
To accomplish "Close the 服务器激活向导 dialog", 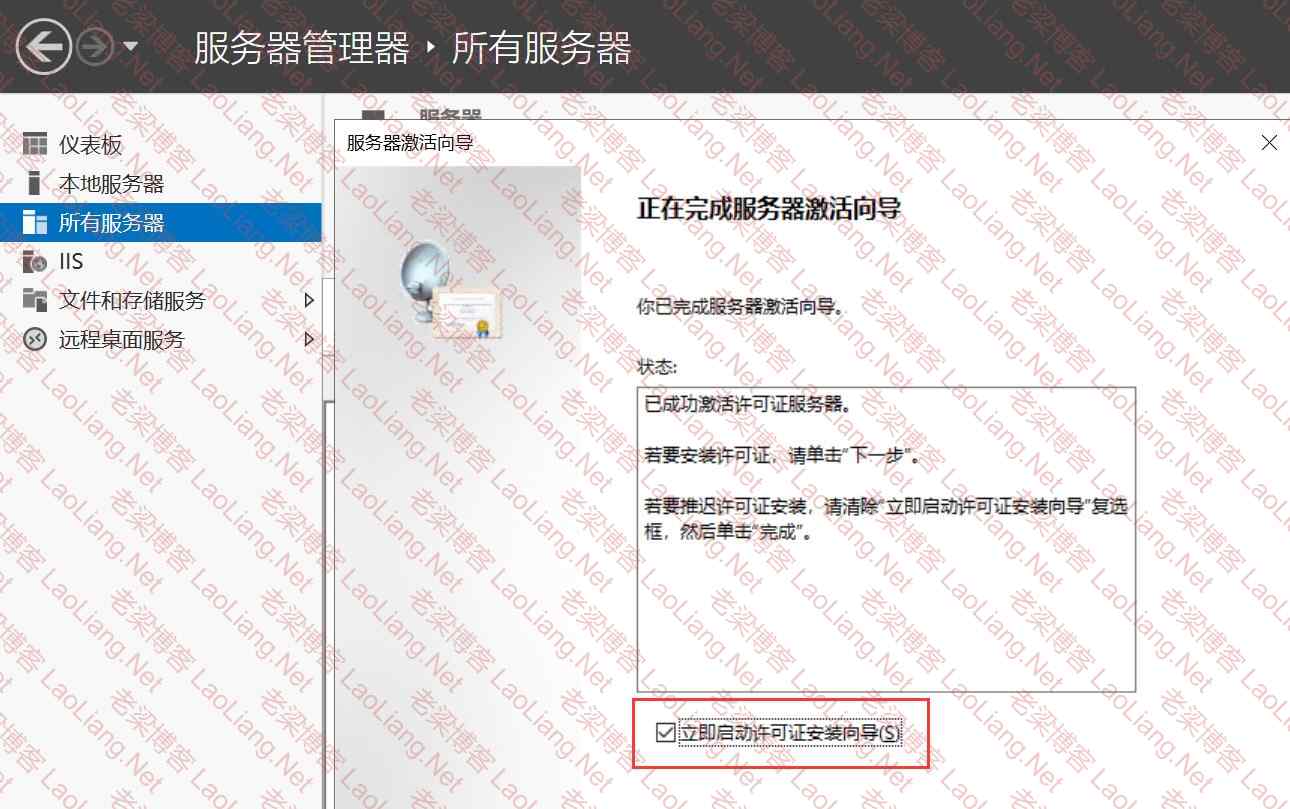I will (1269, 143).
